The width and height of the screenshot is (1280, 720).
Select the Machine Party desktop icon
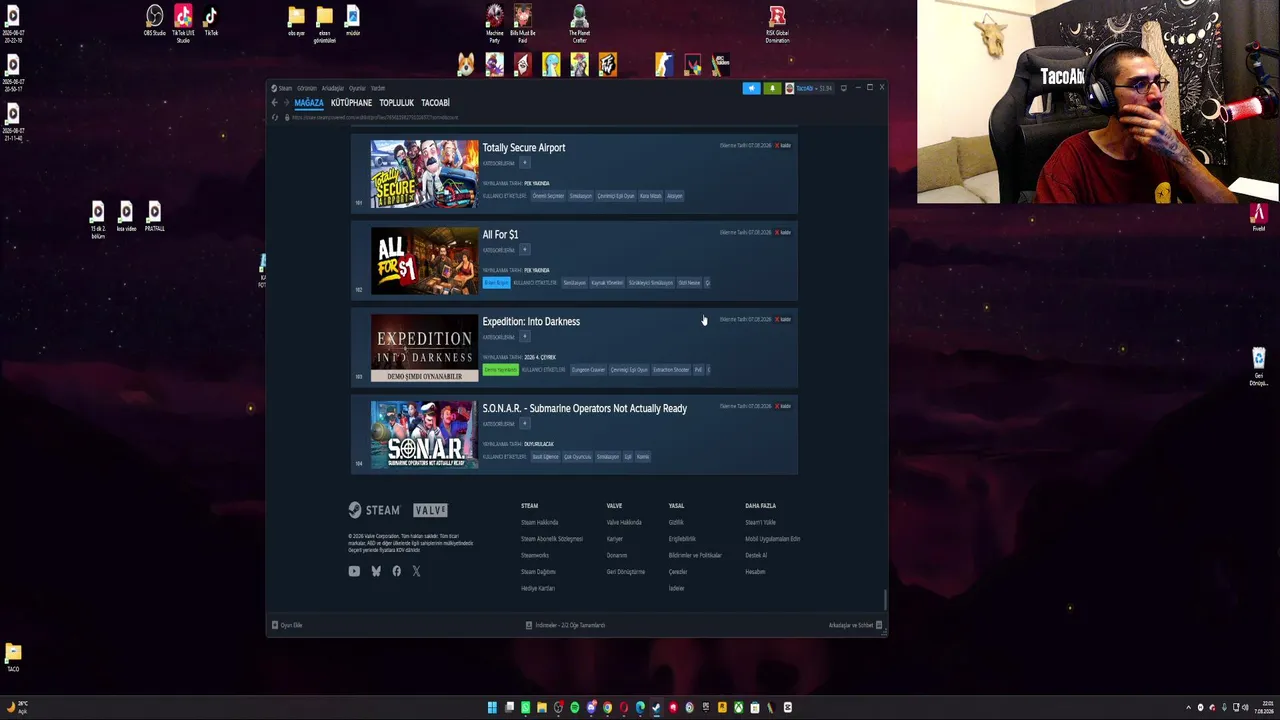[x=495, y=23]
